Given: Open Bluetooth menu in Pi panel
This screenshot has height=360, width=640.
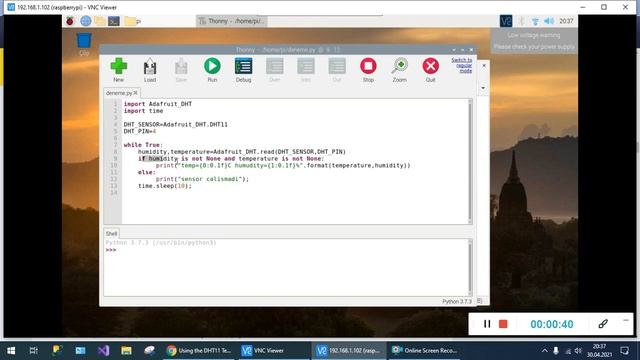Looking at the screenshot, I should click(521, 21).
